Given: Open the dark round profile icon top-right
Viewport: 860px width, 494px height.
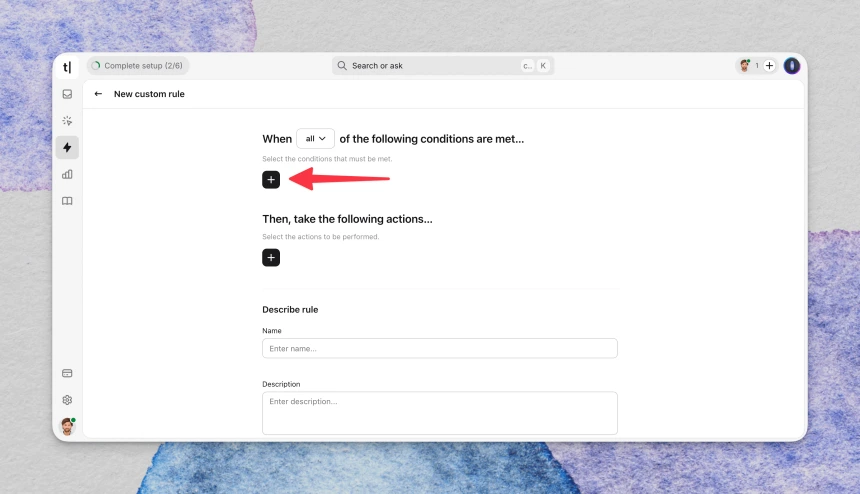Looking at the screenshot, I should coord(791,66).
